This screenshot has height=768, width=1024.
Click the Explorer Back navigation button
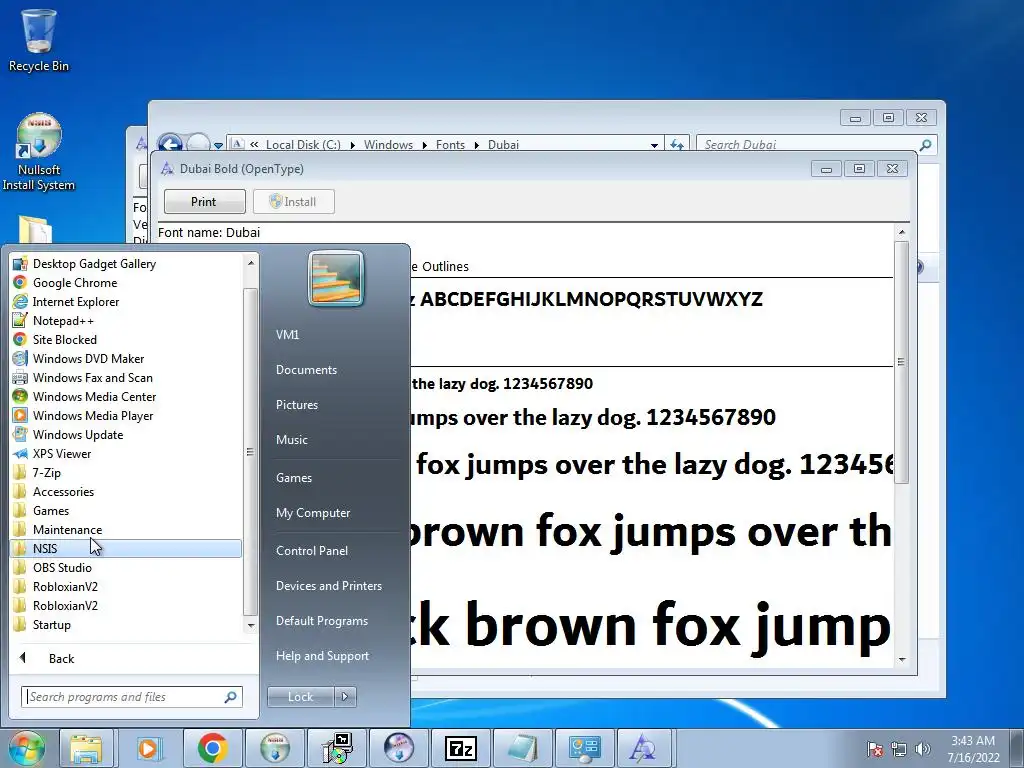point(170,143)
